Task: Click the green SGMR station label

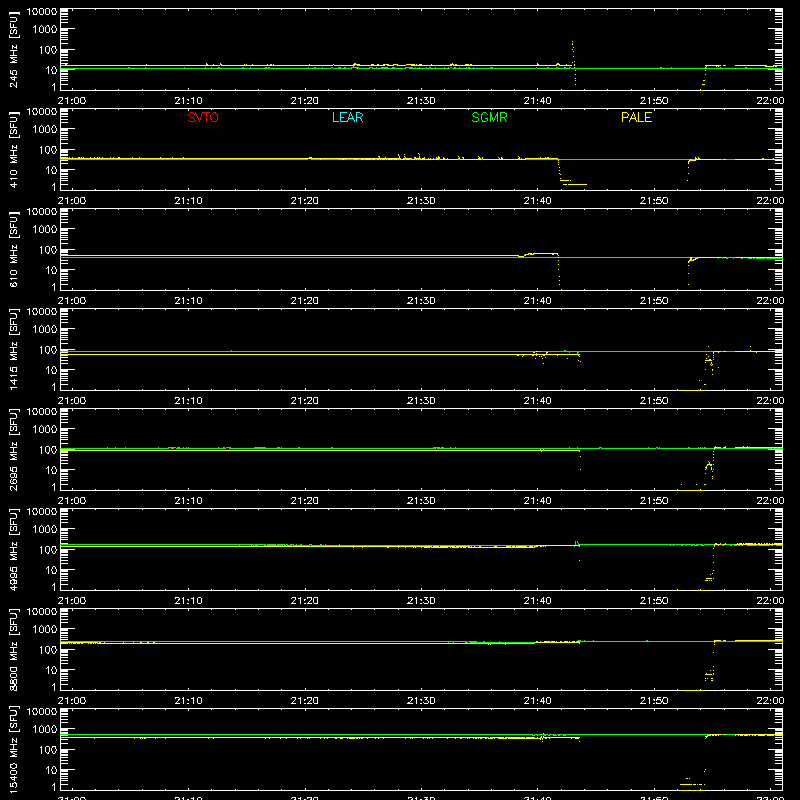Action: tap(489, 117)
